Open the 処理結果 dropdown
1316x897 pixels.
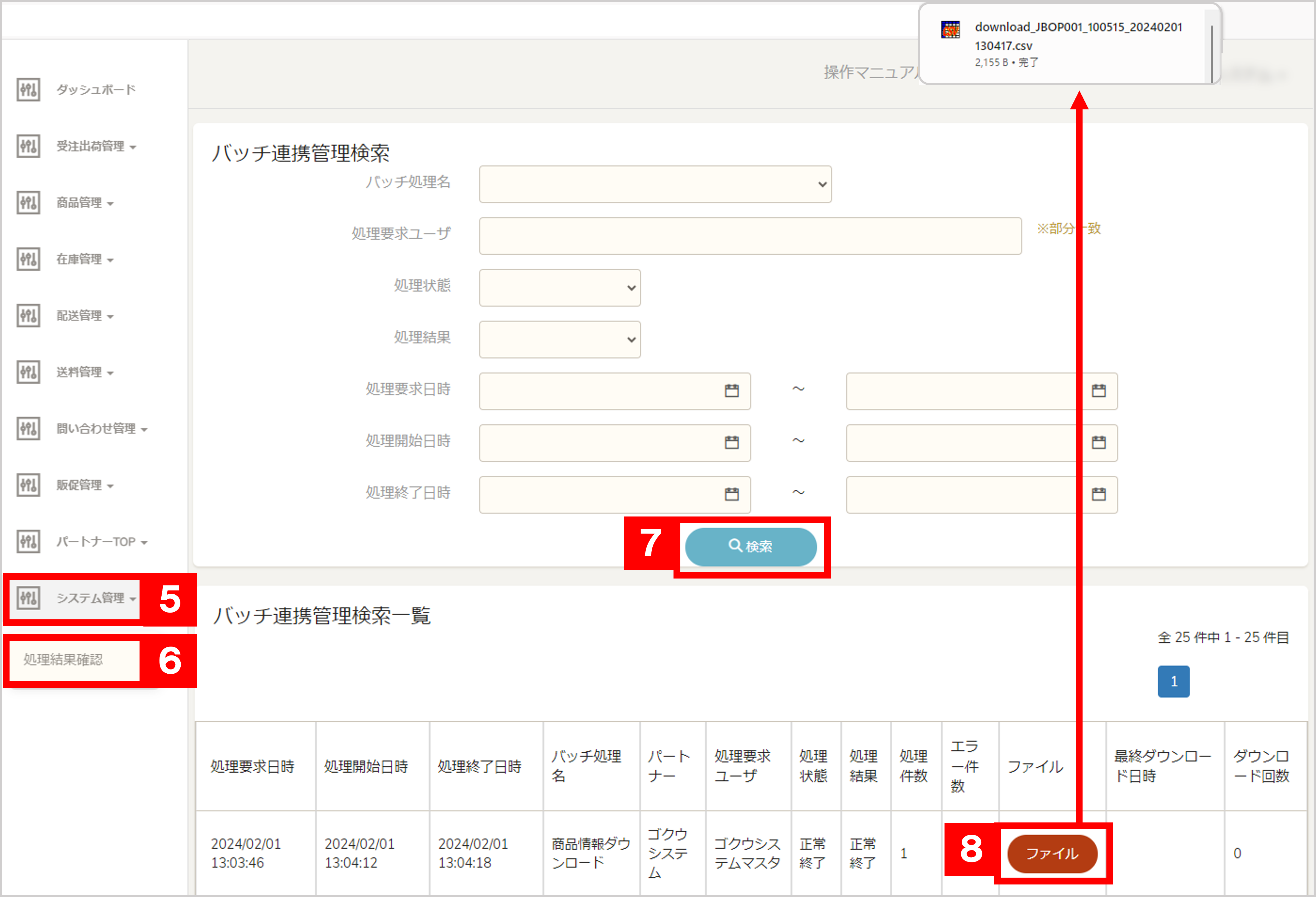[x=560, y=340]
